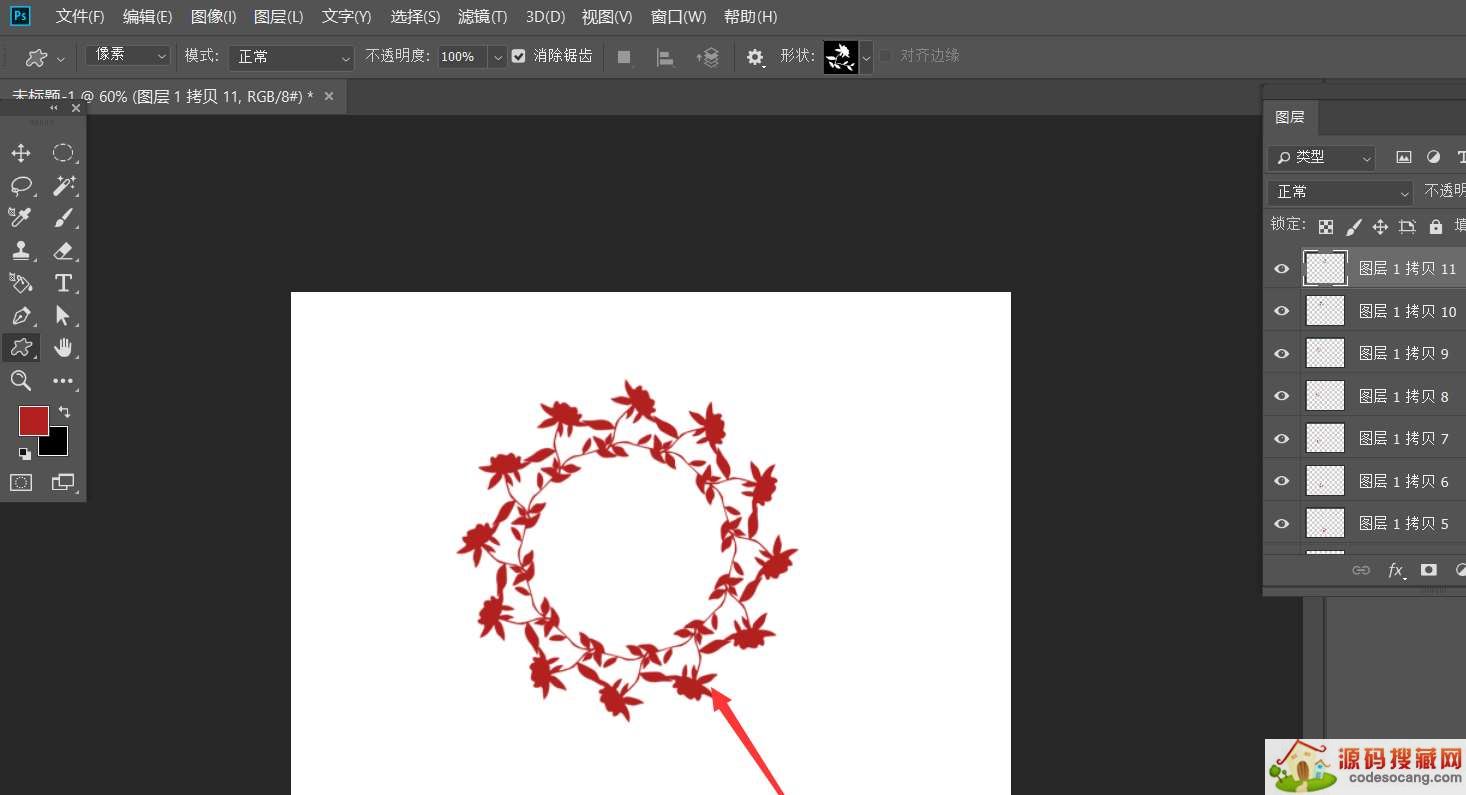
Task: Select the Paint Bucket tool
Action: [21, 283]
